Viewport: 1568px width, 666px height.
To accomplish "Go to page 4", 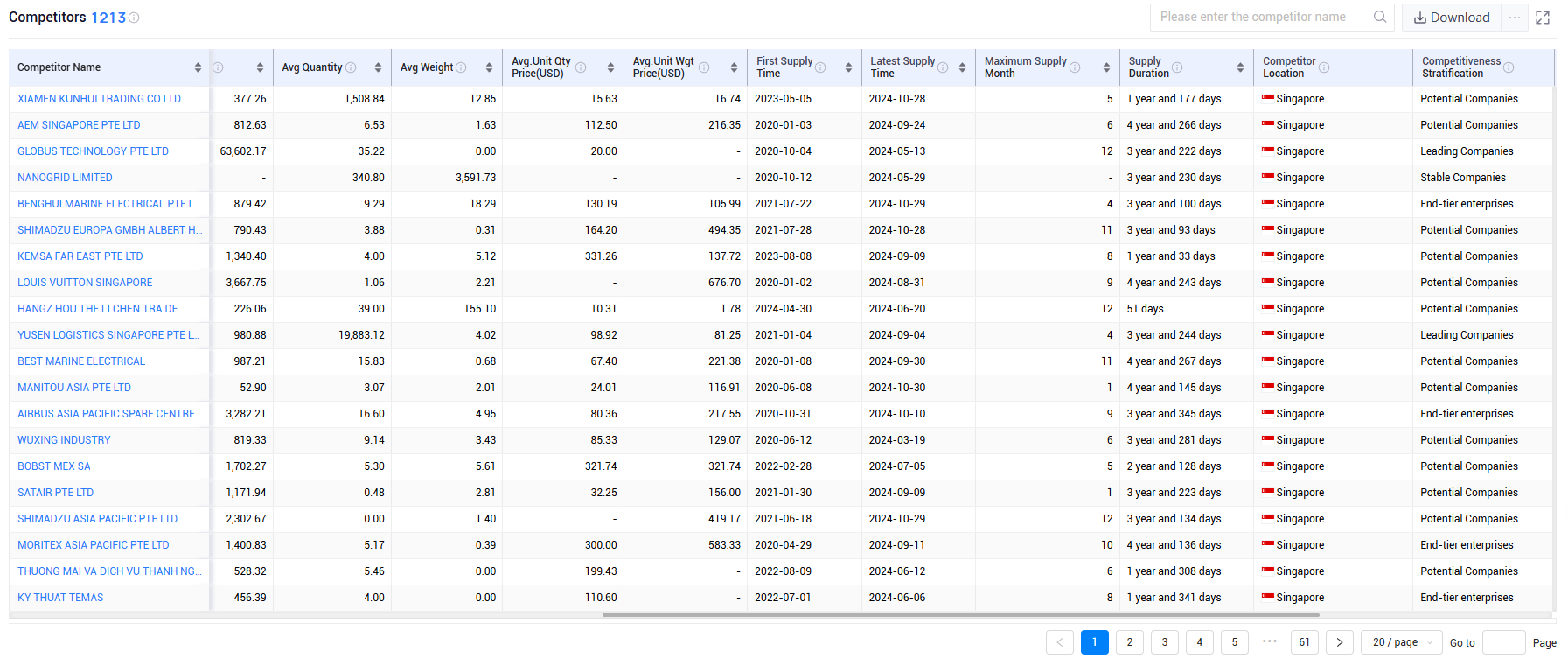I will pos(1200,642).
